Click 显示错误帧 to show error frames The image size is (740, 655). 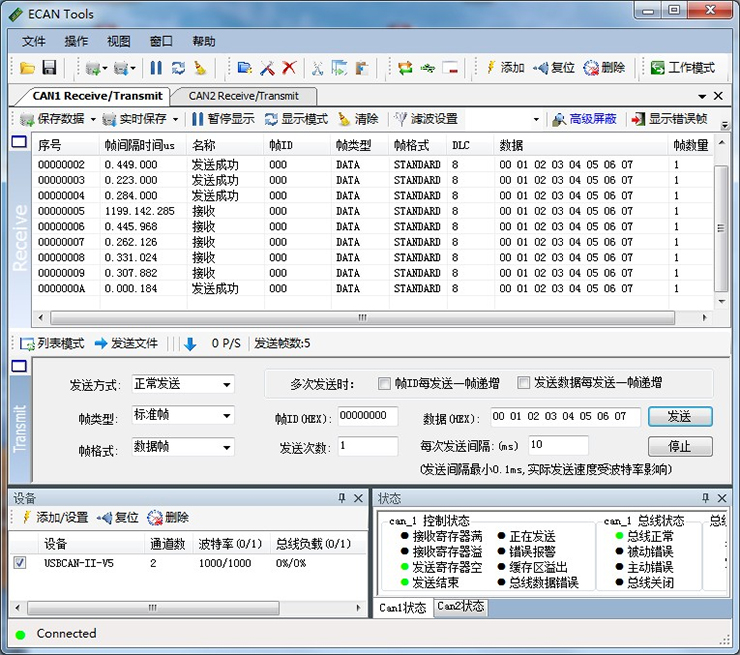point(669,119)
